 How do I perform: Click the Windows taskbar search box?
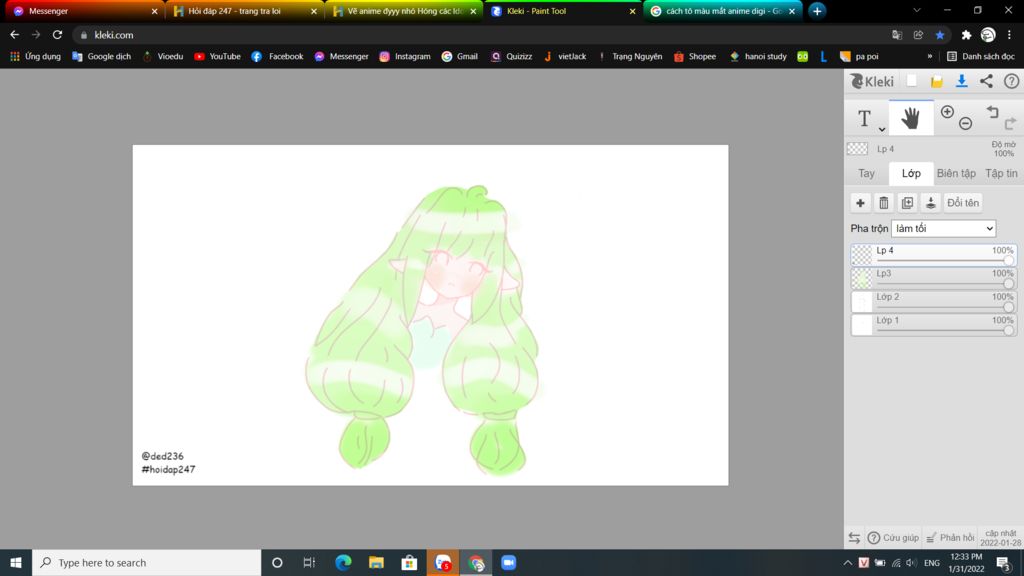point(146,562)
